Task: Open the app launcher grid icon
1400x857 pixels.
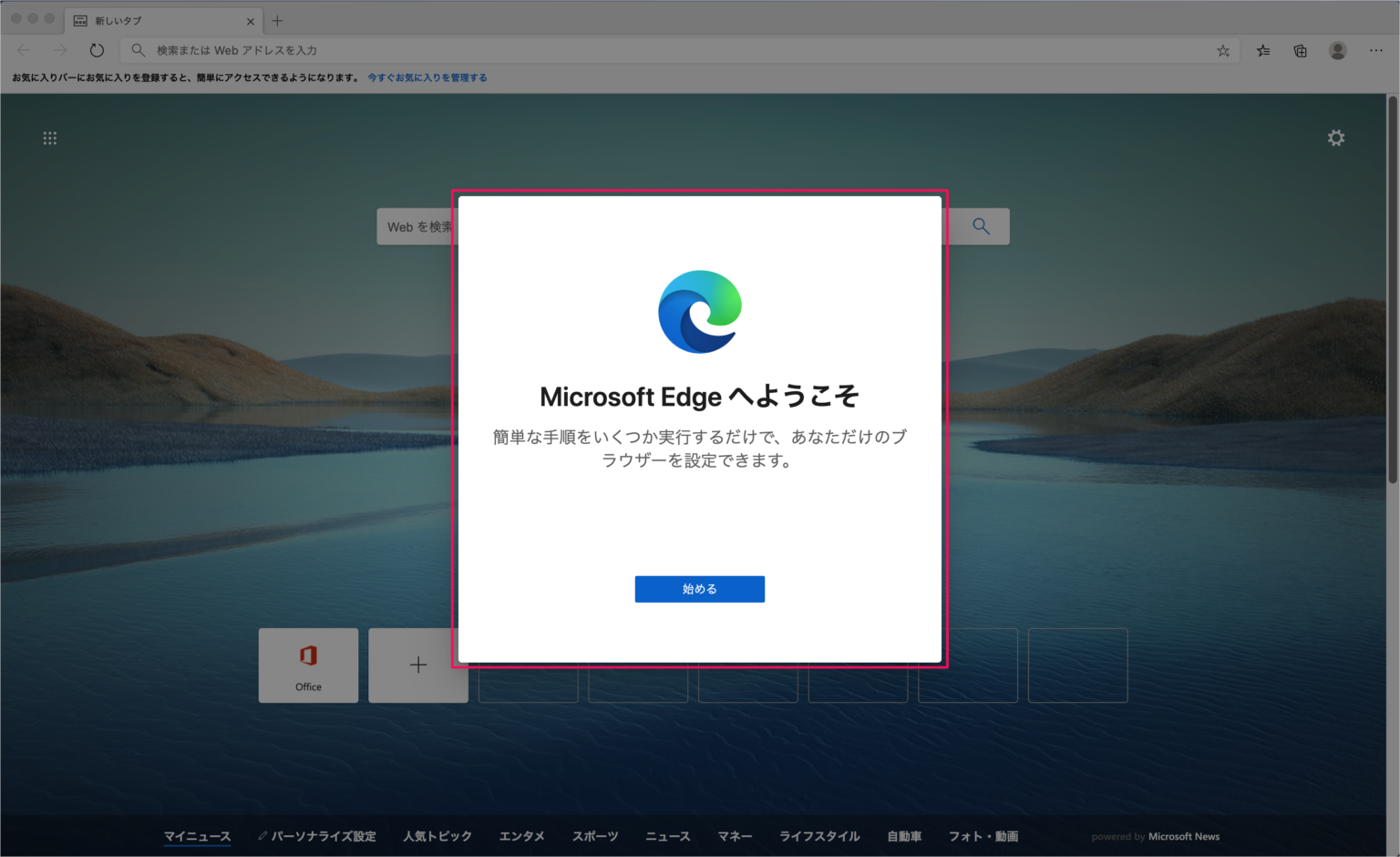Action: coord(50,137)
